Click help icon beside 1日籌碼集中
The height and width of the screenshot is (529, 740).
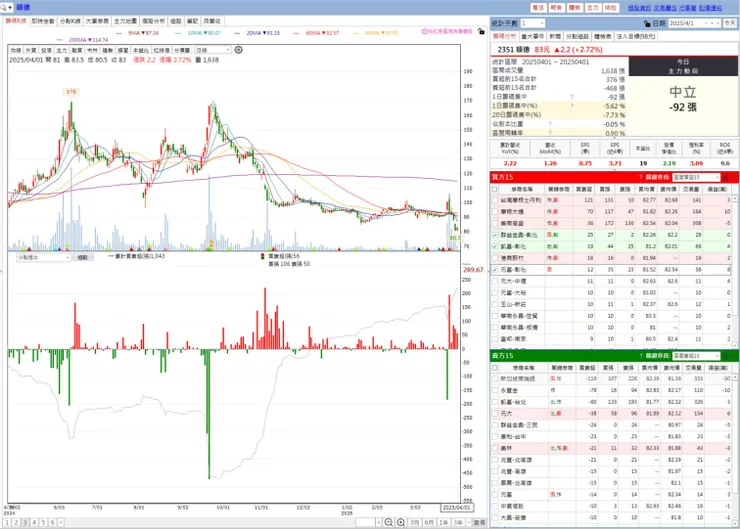(x=572, y=97)
